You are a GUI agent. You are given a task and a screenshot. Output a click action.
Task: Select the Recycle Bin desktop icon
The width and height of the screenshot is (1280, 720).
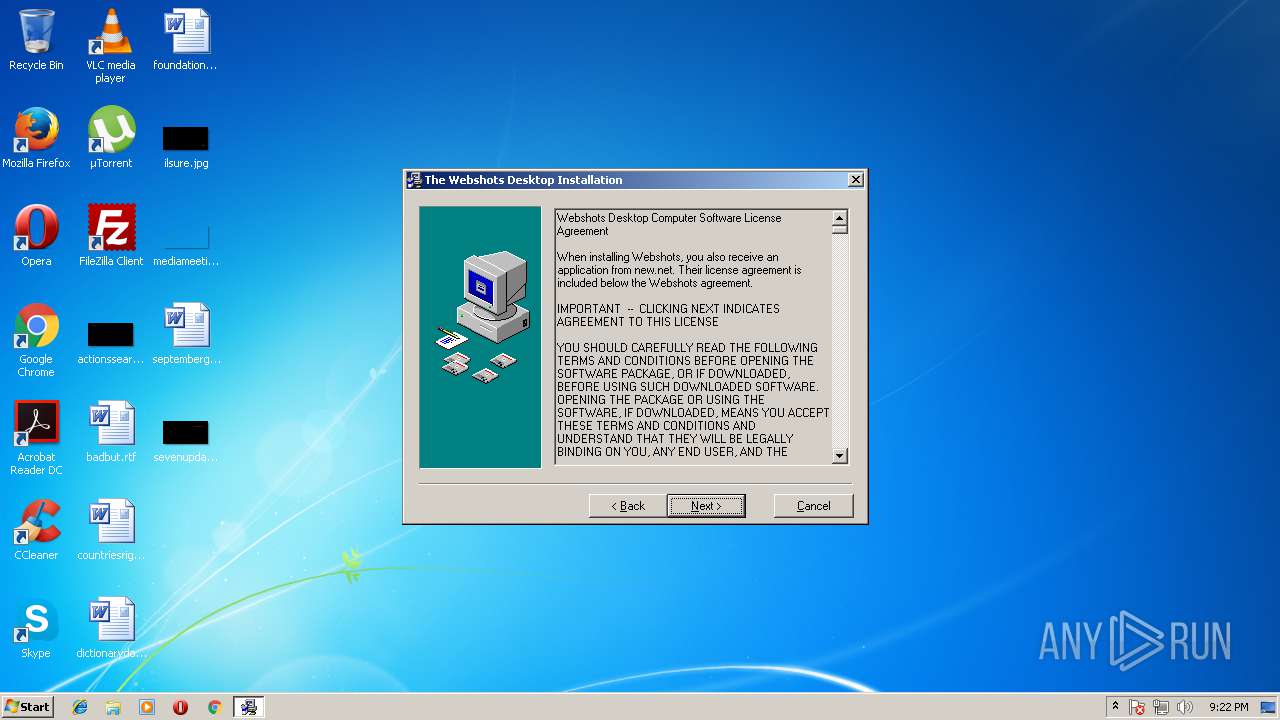36,41
